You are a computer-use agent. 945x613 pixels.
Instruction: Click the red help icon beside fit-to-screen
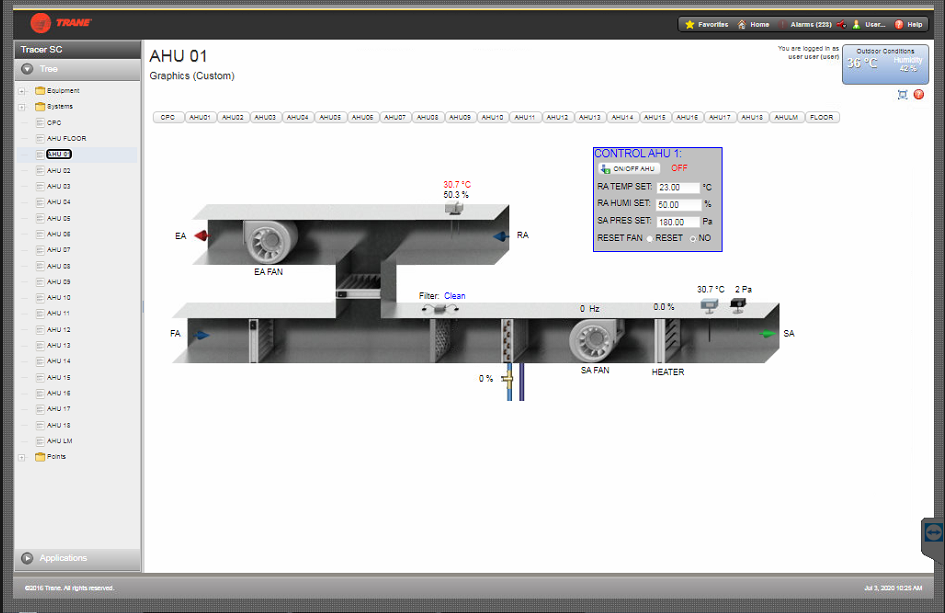pos(918,94)
